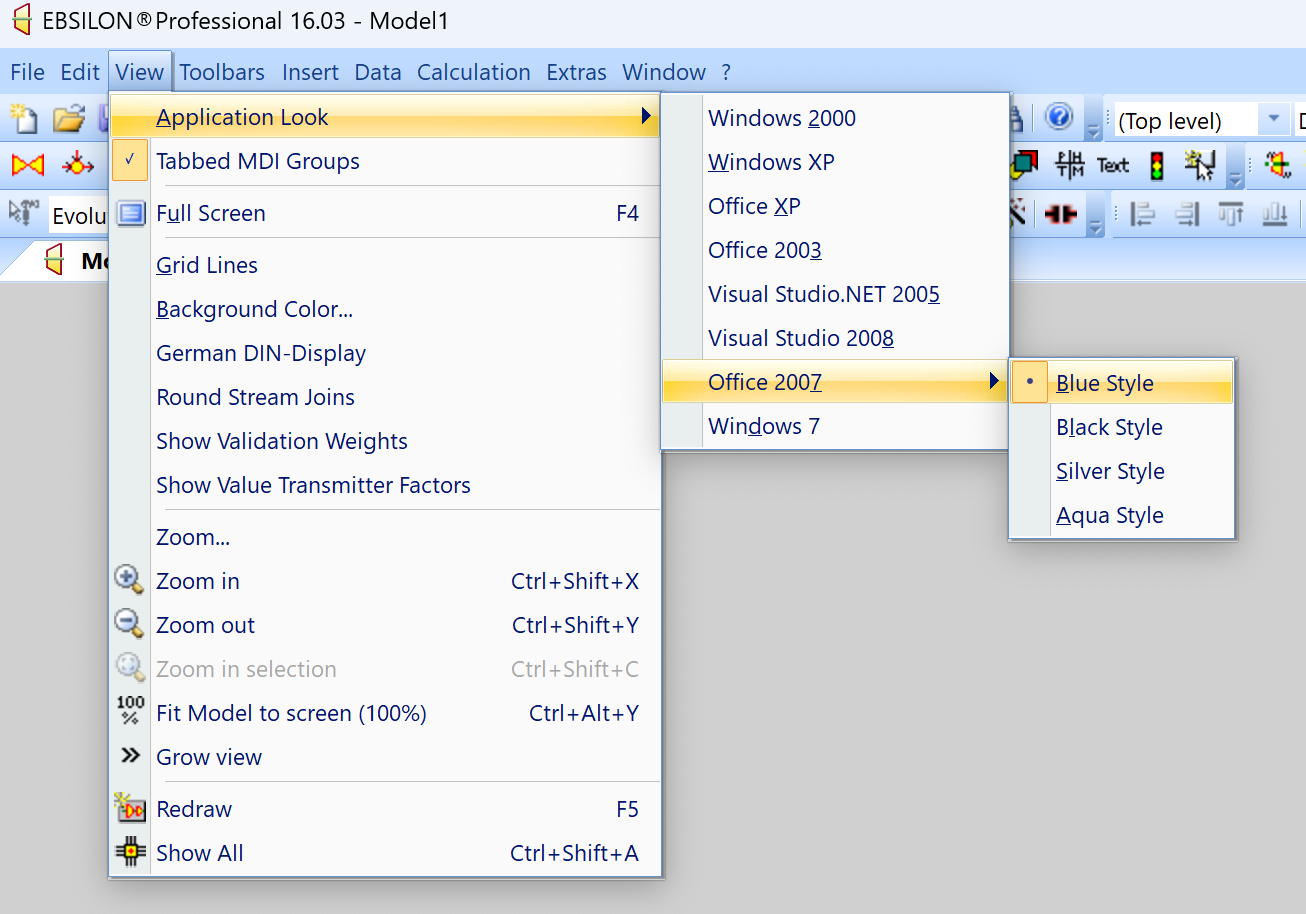Screen dimensions: 1306x914
Task: Click the selection cursor with sparkle icon
Action: pyautogui.click(x=1200, y=165)
